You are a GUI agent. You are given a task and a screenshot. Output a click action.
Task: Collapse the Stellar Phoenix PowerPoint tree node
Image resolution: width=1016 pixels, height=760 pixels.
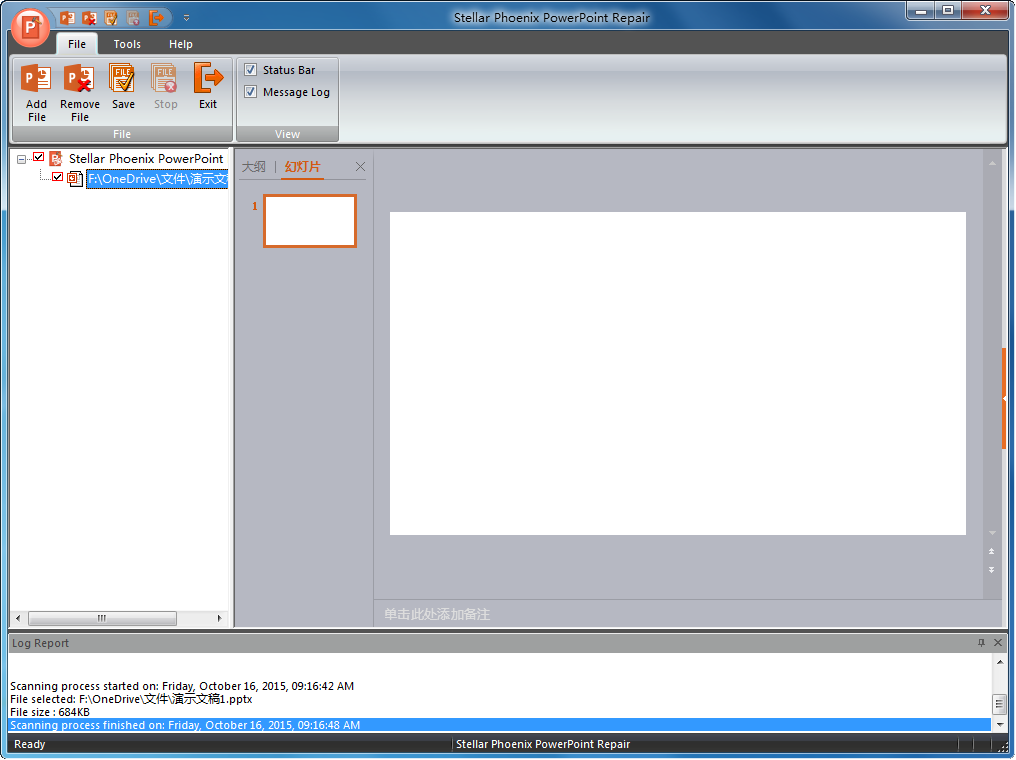pos(22,159)
